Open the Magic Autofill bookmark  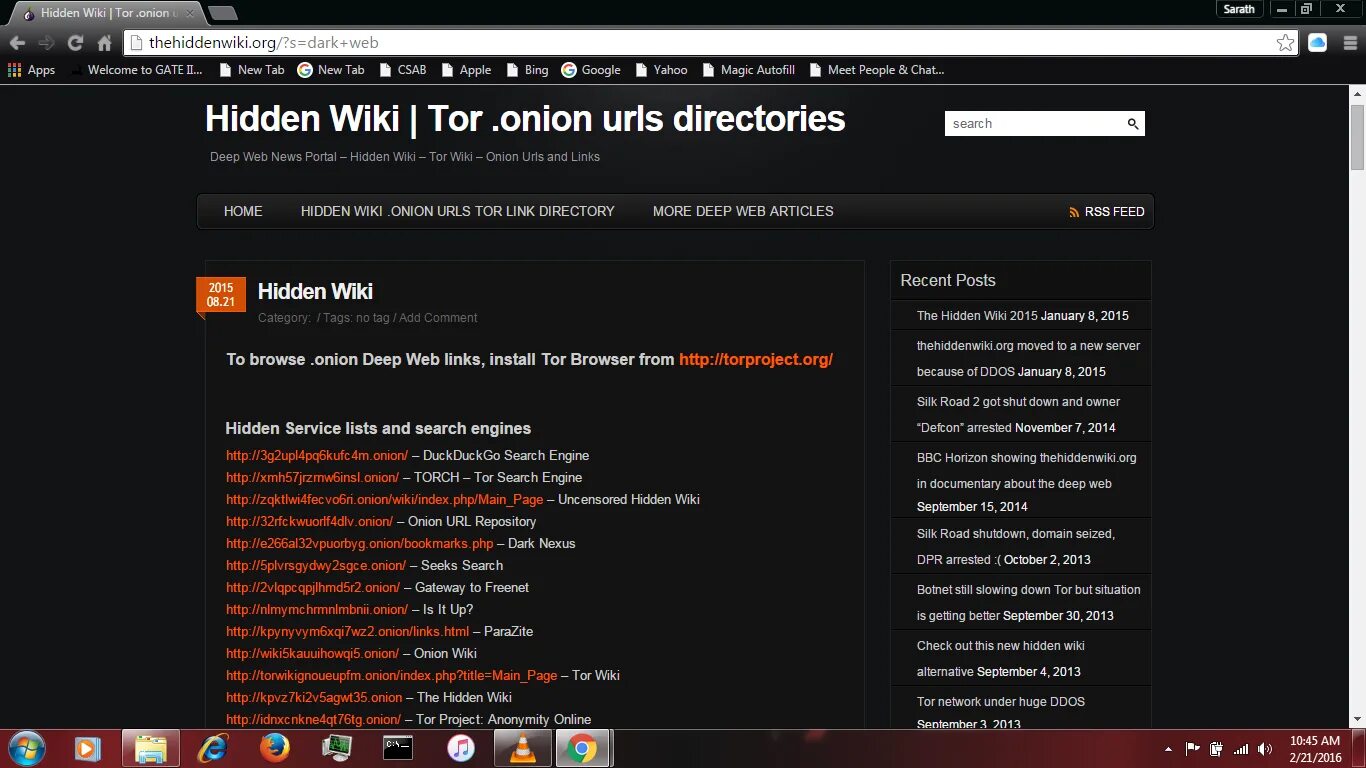tap(748, 70)
